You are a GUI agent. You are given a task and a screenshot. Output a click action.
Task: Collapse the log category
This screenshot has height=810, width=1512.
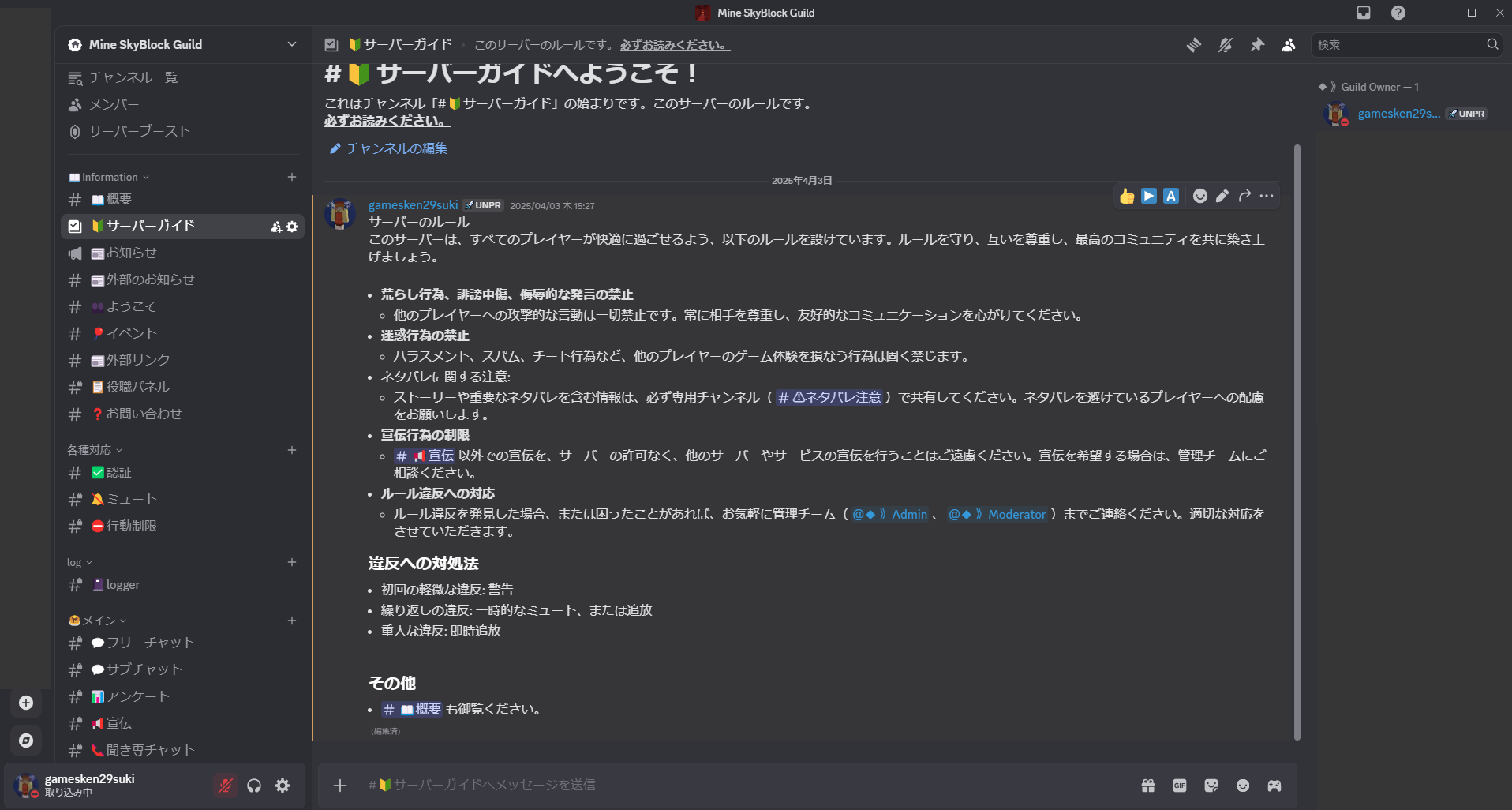pyautogui.click(x=80, y=562)
